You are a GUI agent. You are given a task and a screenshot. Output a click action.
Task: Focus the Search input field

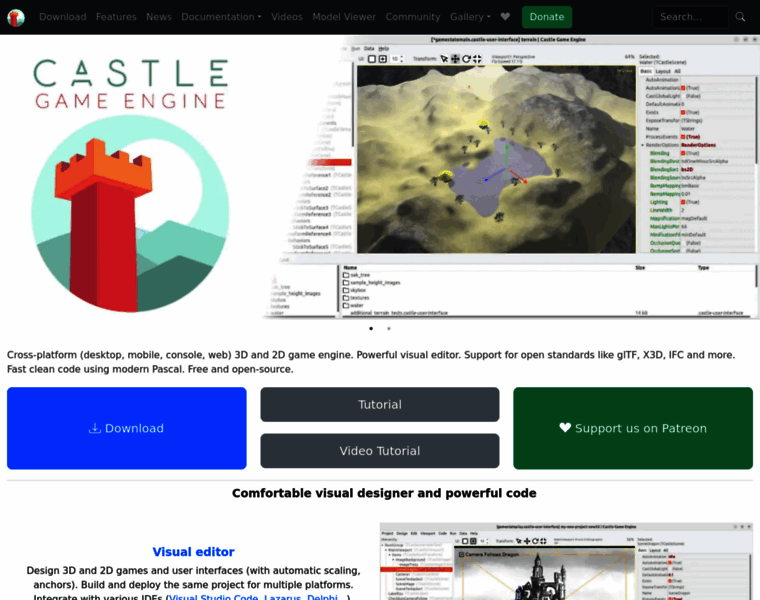pos(690,17)
